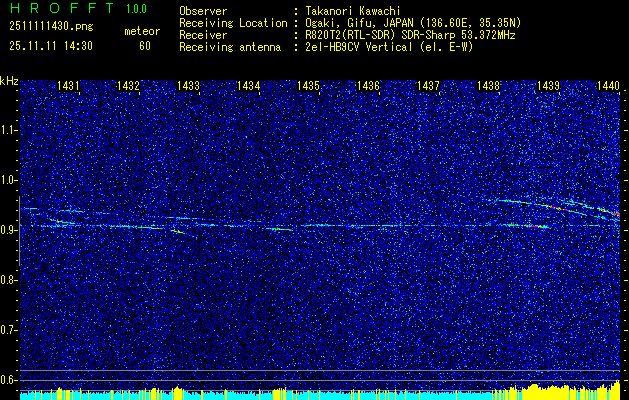Image resolution: width=629 pixels, height=400 pixels.
Task: Click the receiver value R820T2(RTL-SDR) SDR-Sharp 53.372MHz
Action: [410, 35]
